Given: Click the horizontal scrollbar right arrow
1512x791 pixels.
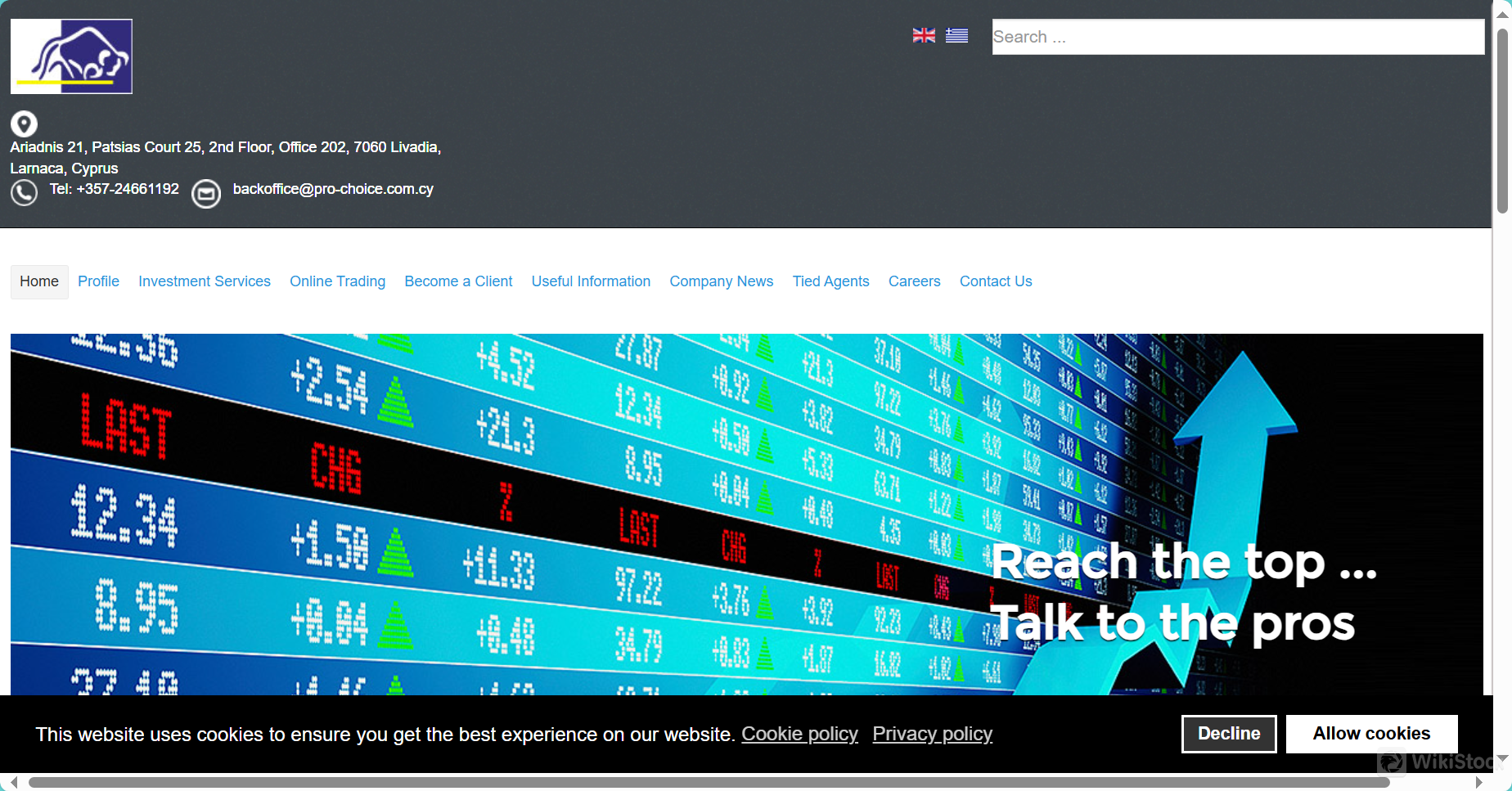Looking at the screenshot, I should [x=1479, y=783].
